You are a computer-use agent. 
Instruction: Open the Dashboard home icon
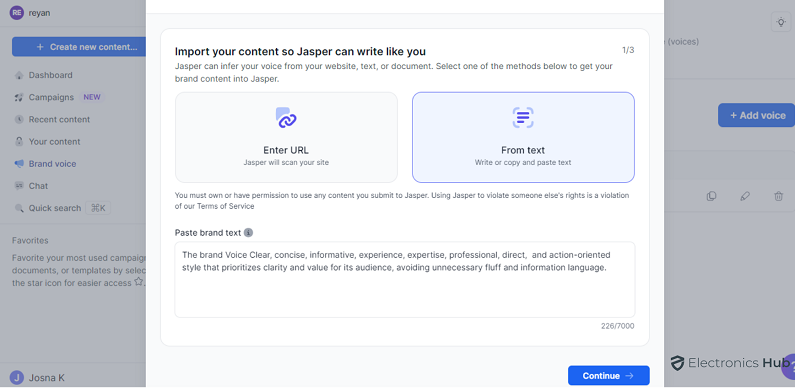19,75
